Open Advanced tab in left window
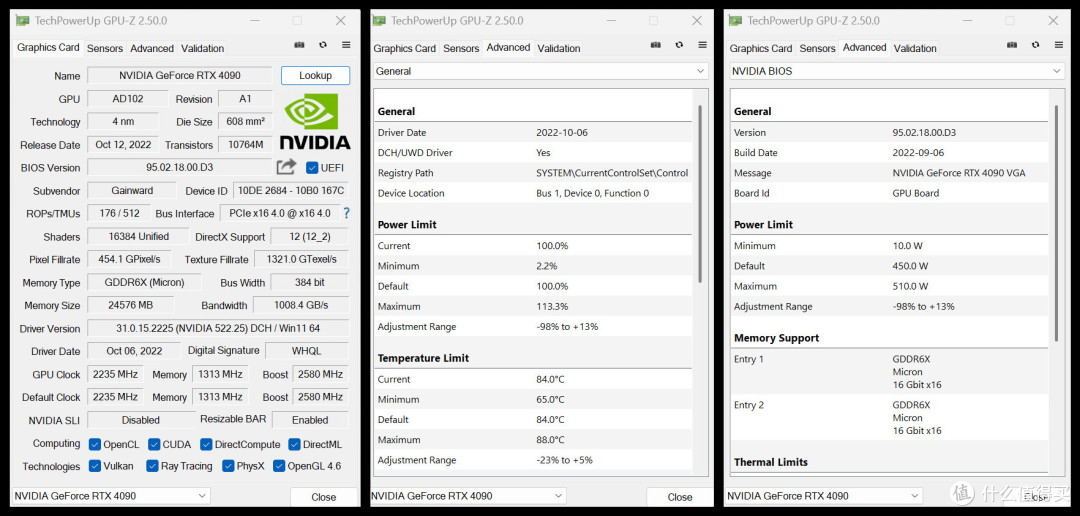This screenshot has width=1080, height=516. pos(152,48)
